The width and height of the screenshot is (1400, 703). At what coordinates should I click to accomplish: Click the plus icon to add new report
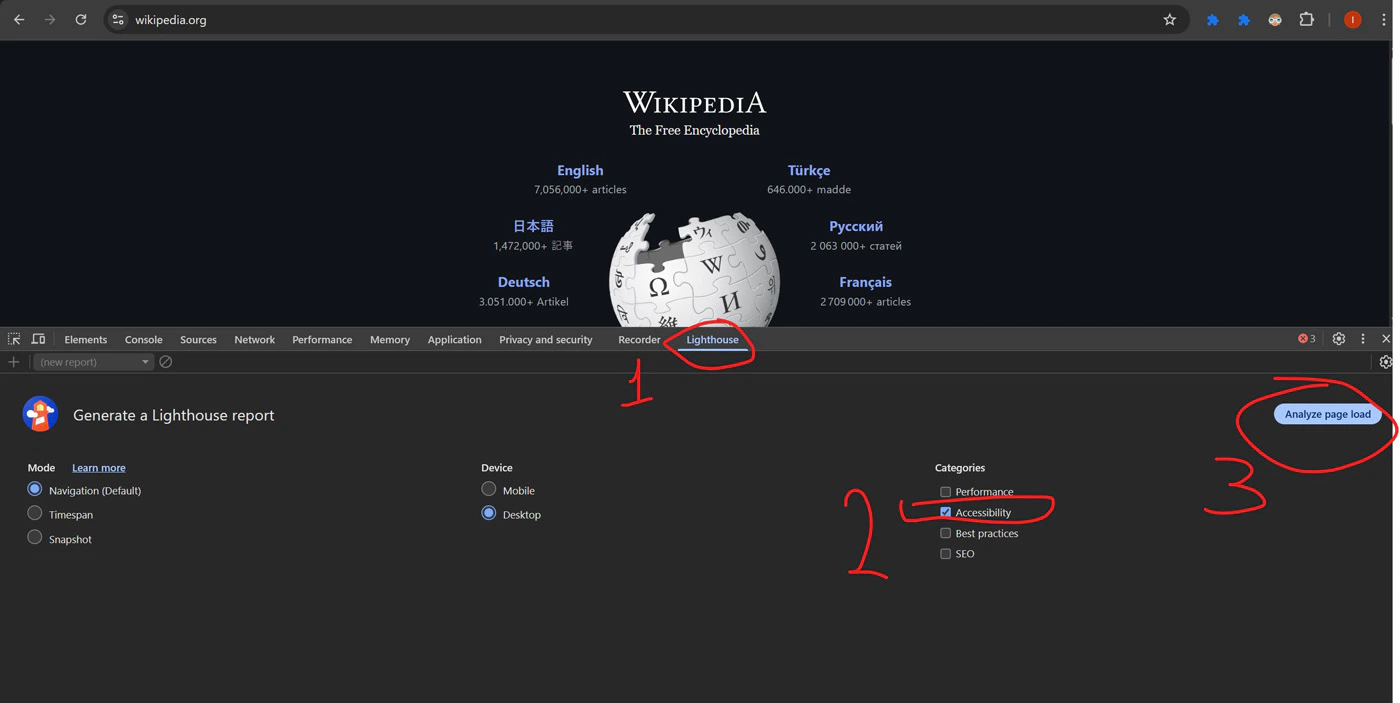14,362
